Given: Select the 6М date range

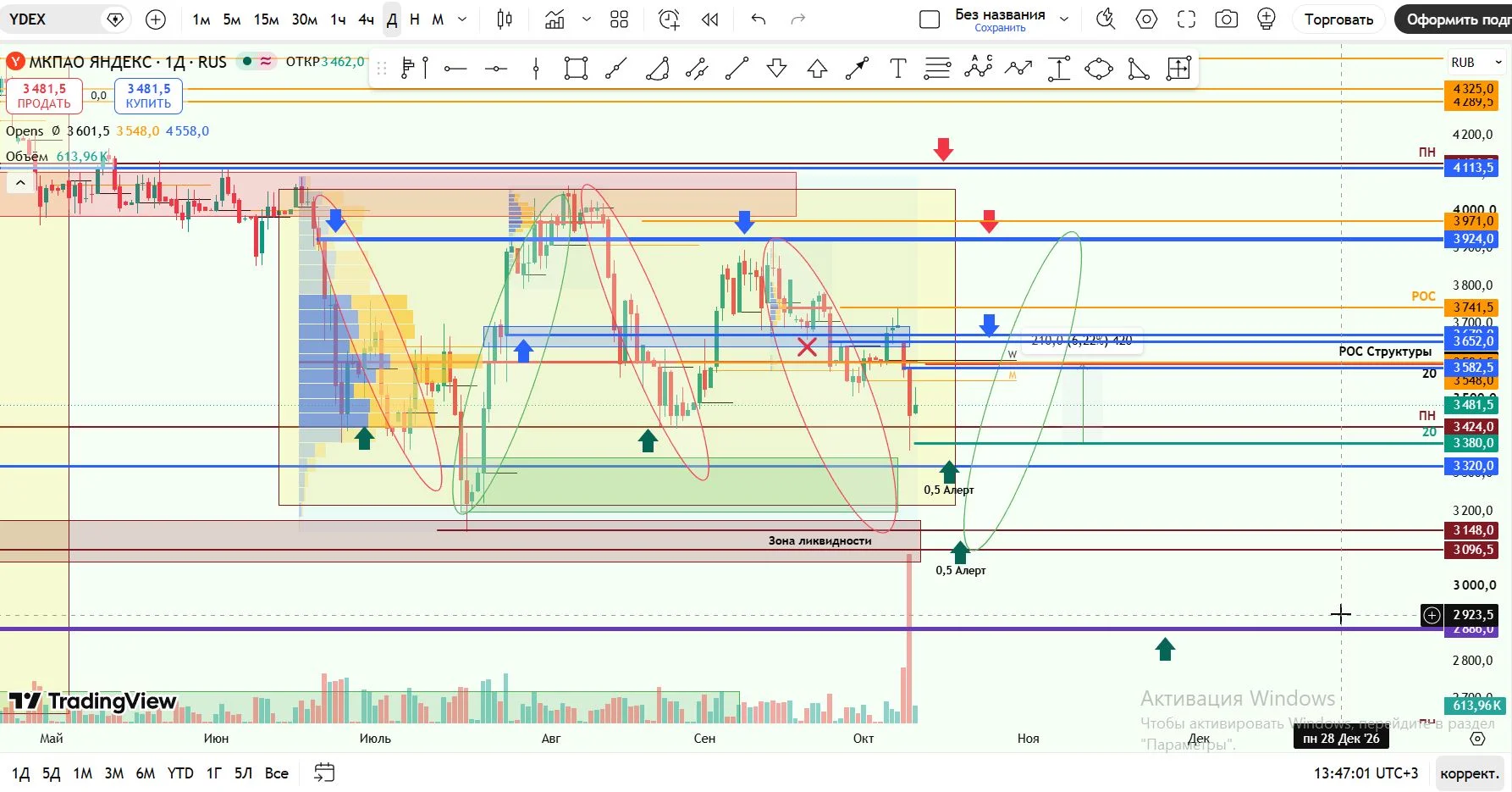Looking at the screenshot, I should pos(146,773).
